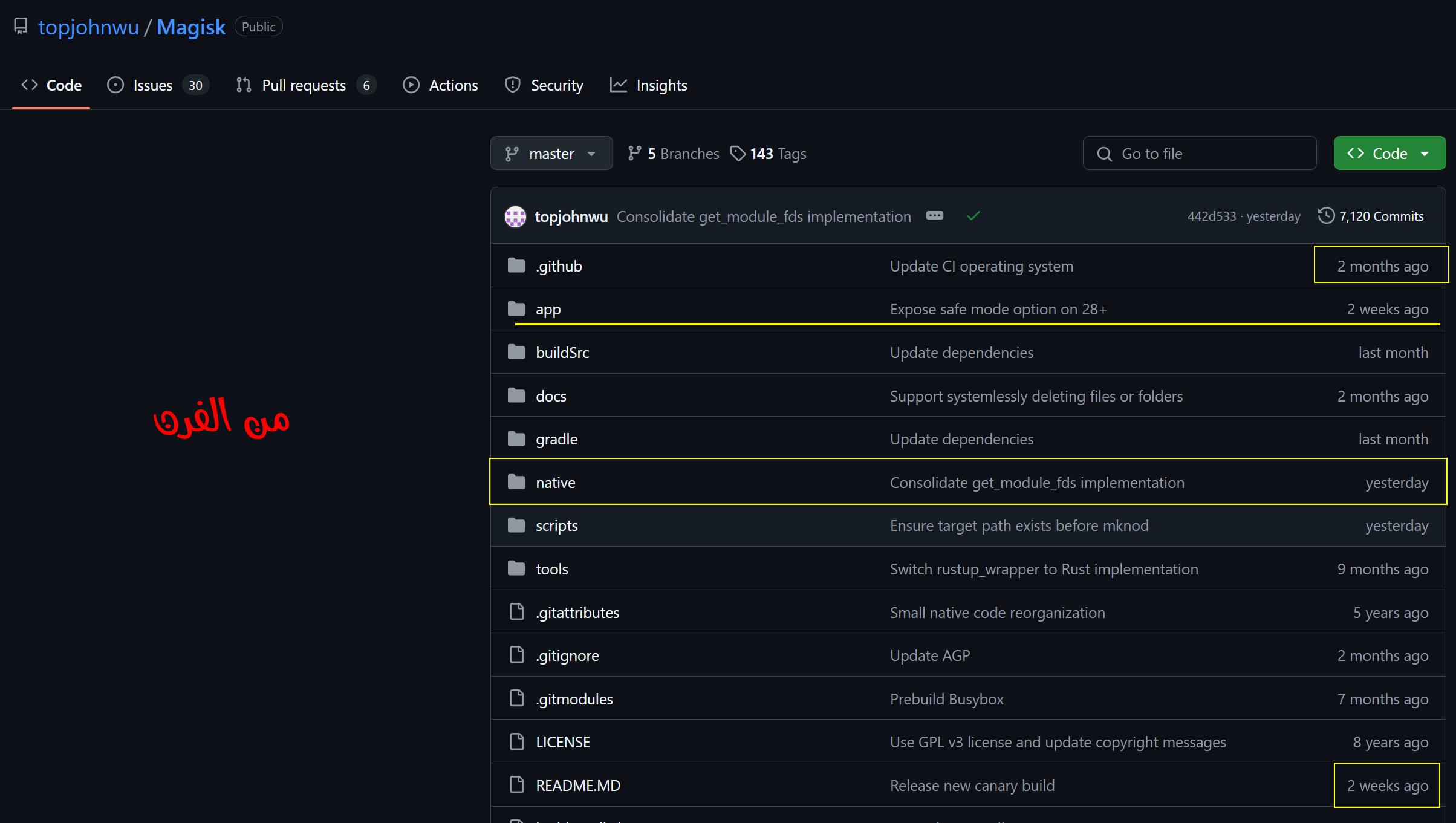Expand the green Code dropdown button

click(1389, 154)
